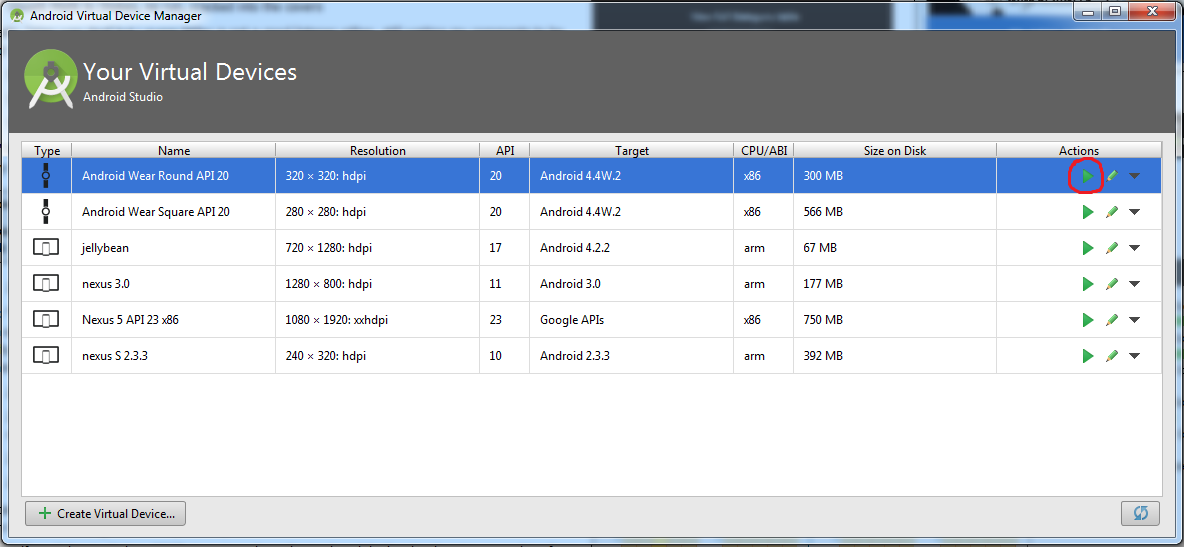Click the Android 2.3.3 target cell
Viewport: 1184px width, 547px height.
pyautogui.click(x=631, y=356)
